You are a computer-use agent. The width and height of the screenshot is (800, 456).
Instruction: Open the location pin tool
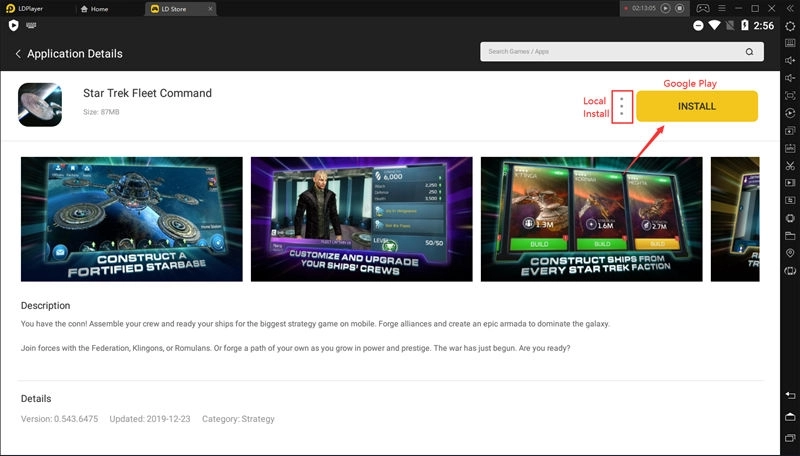coord(790,254)
